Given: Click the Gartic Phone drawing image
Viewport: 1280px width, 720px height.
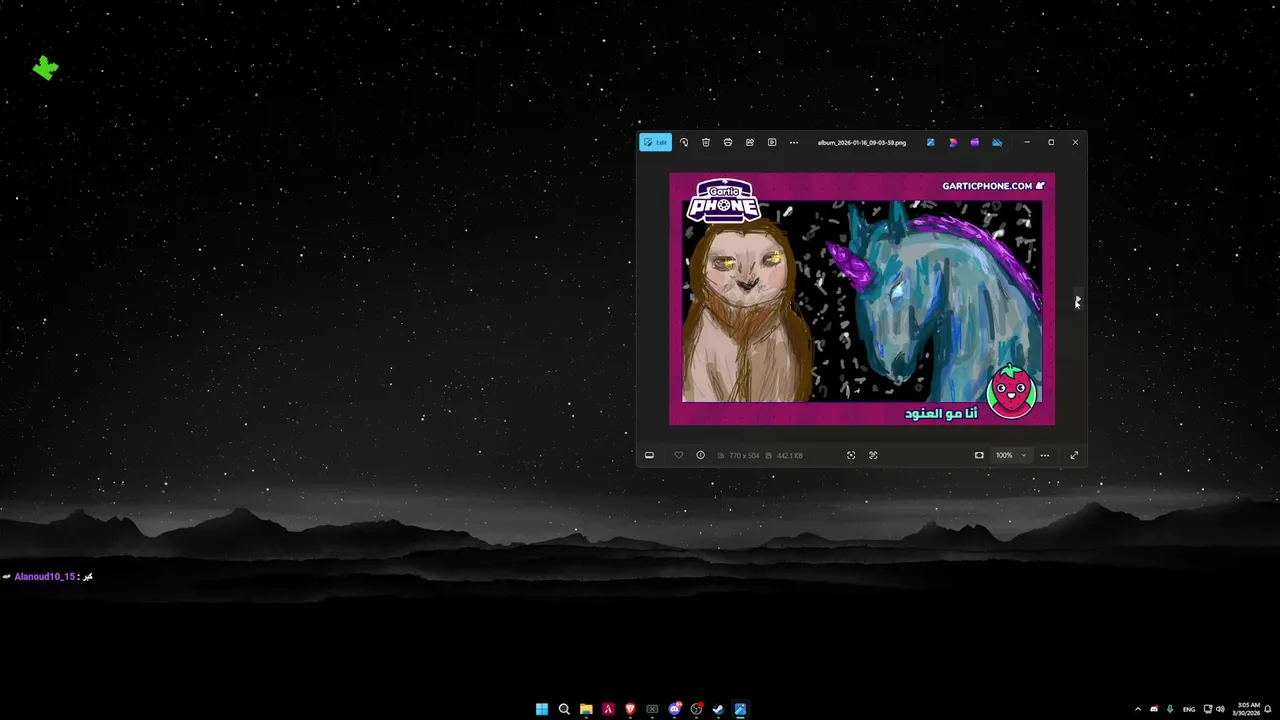Looking at the screenshot, I should (x=862, y=299).
